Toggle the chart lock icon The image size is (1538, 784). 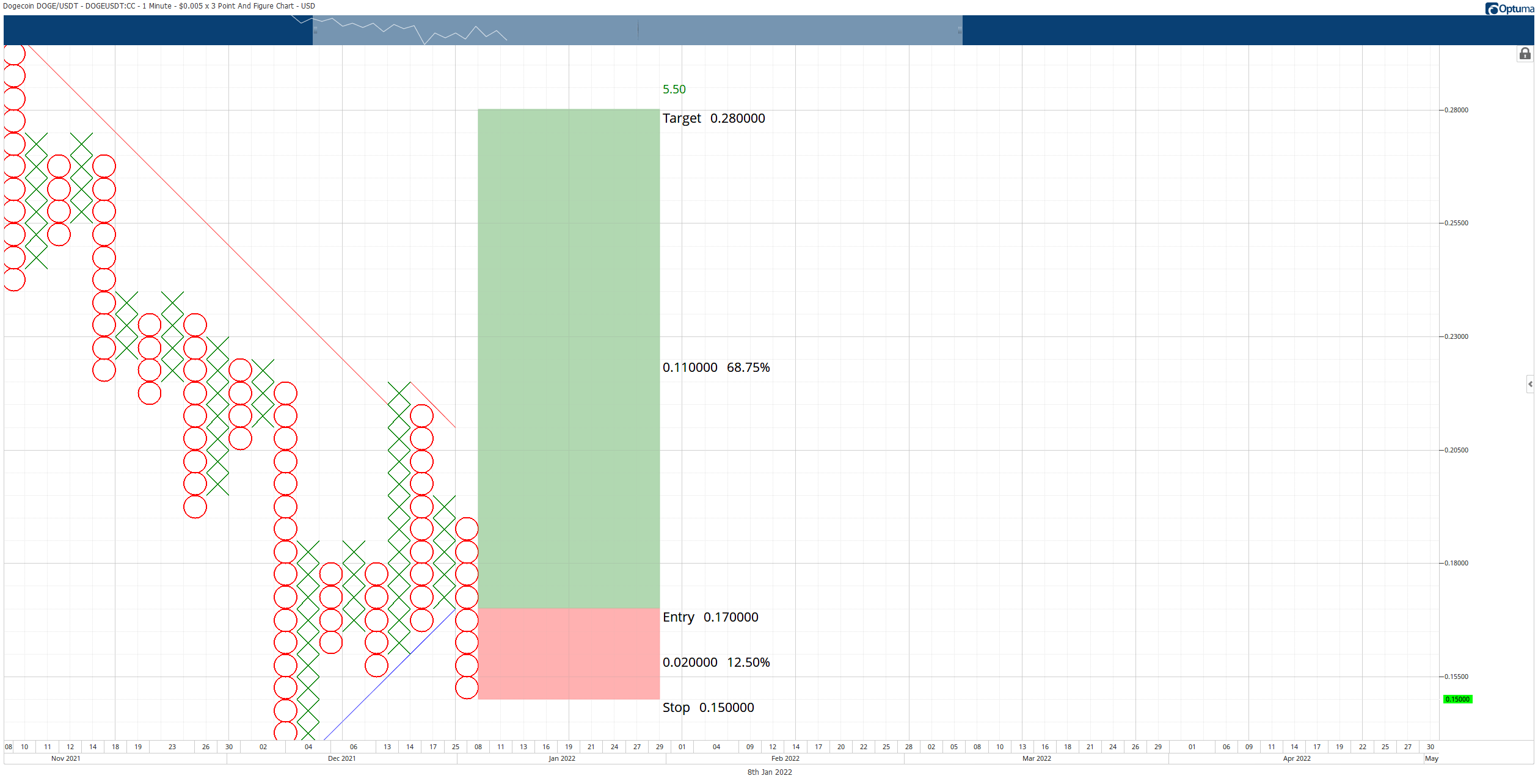[1525, 54]
